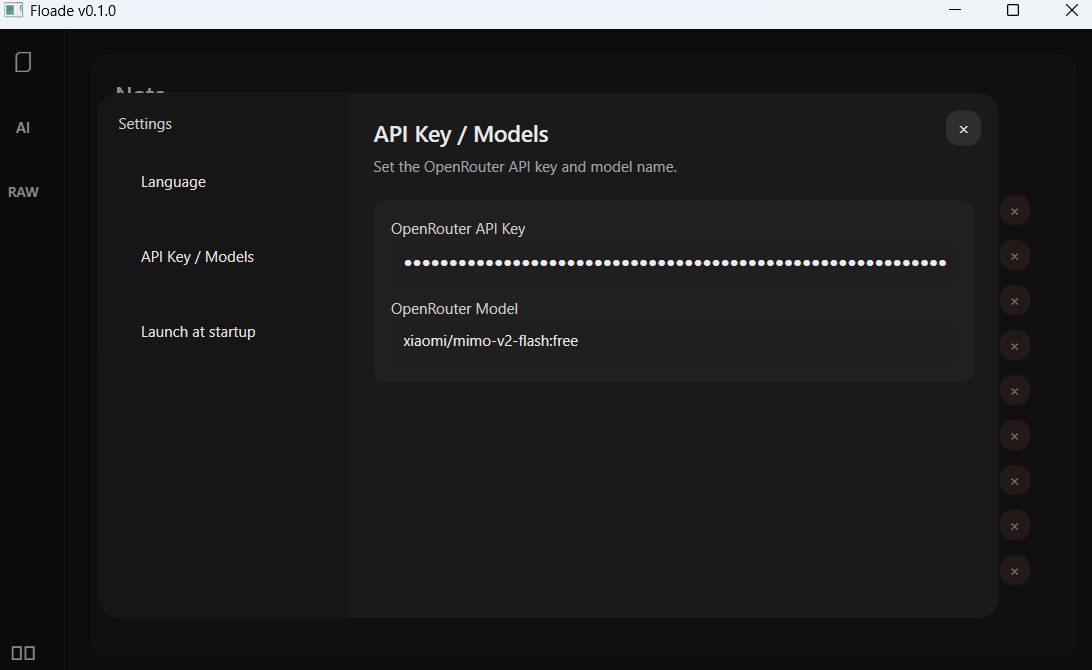1092x670 pixels.
Task: Edit the xiaomi/mimo-v2-flash:free model text
Action: (490, 341)
